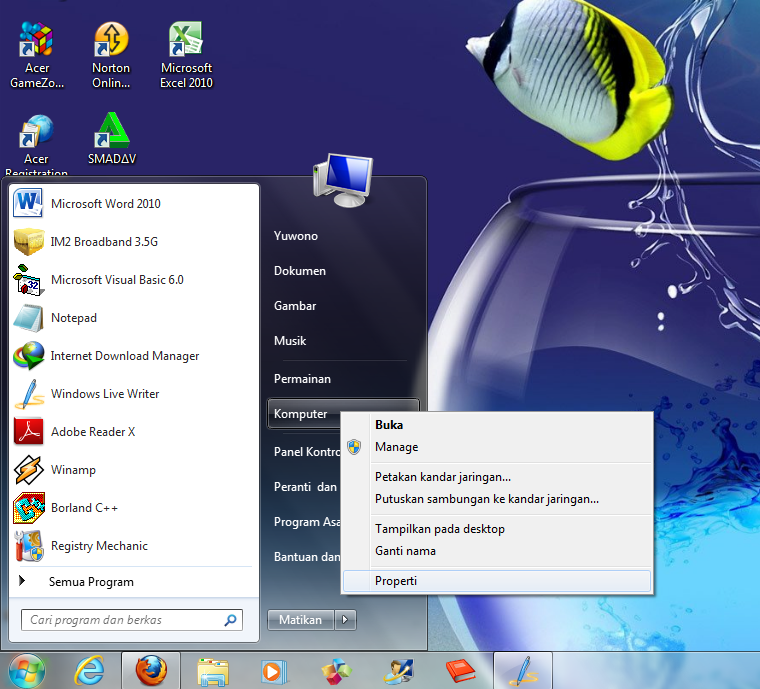Open Panel Kontrol in Start menu
This screenshot has height=689, width=760.
coord(307,452)
